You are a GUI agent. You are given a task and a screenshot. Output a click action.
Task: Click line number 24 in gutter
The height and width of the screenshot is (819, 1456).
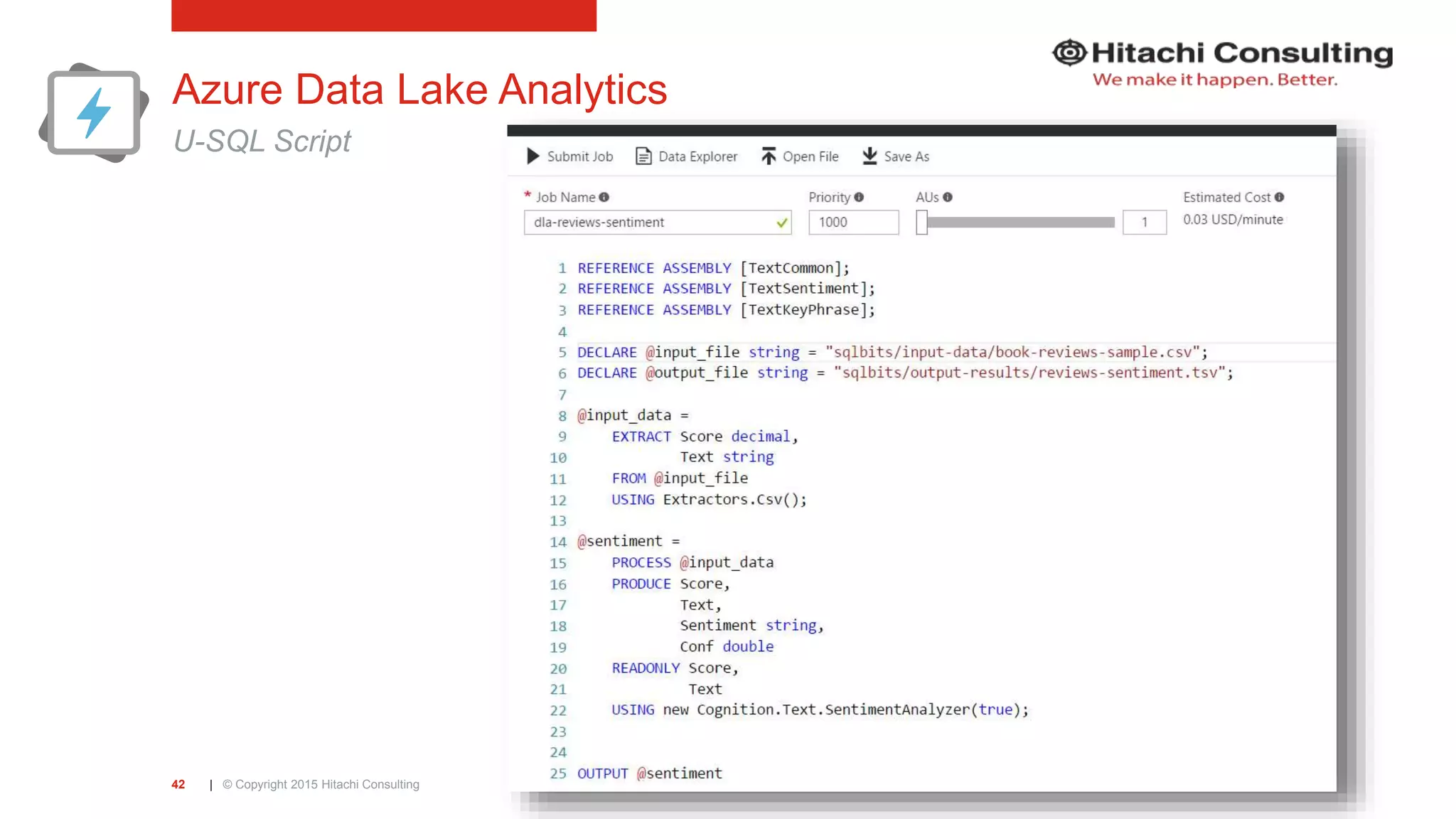click(558, 753)
